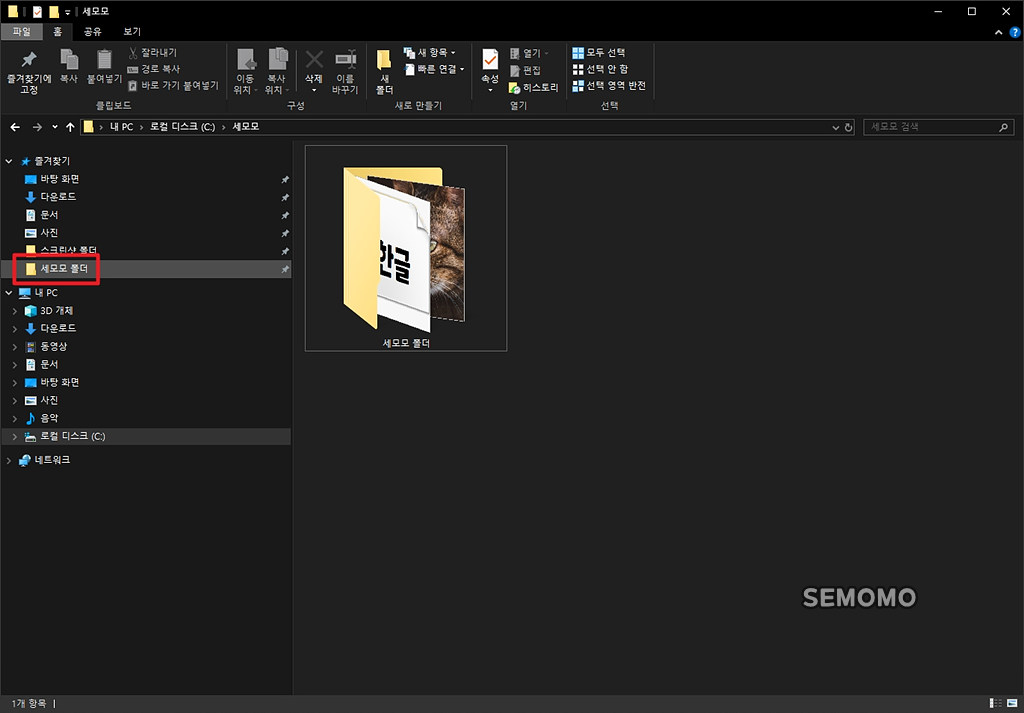Choose 모두 선택 (Select all)
Image resolution: width=1024 pixels, height=713 pixels.
(599, 52)
